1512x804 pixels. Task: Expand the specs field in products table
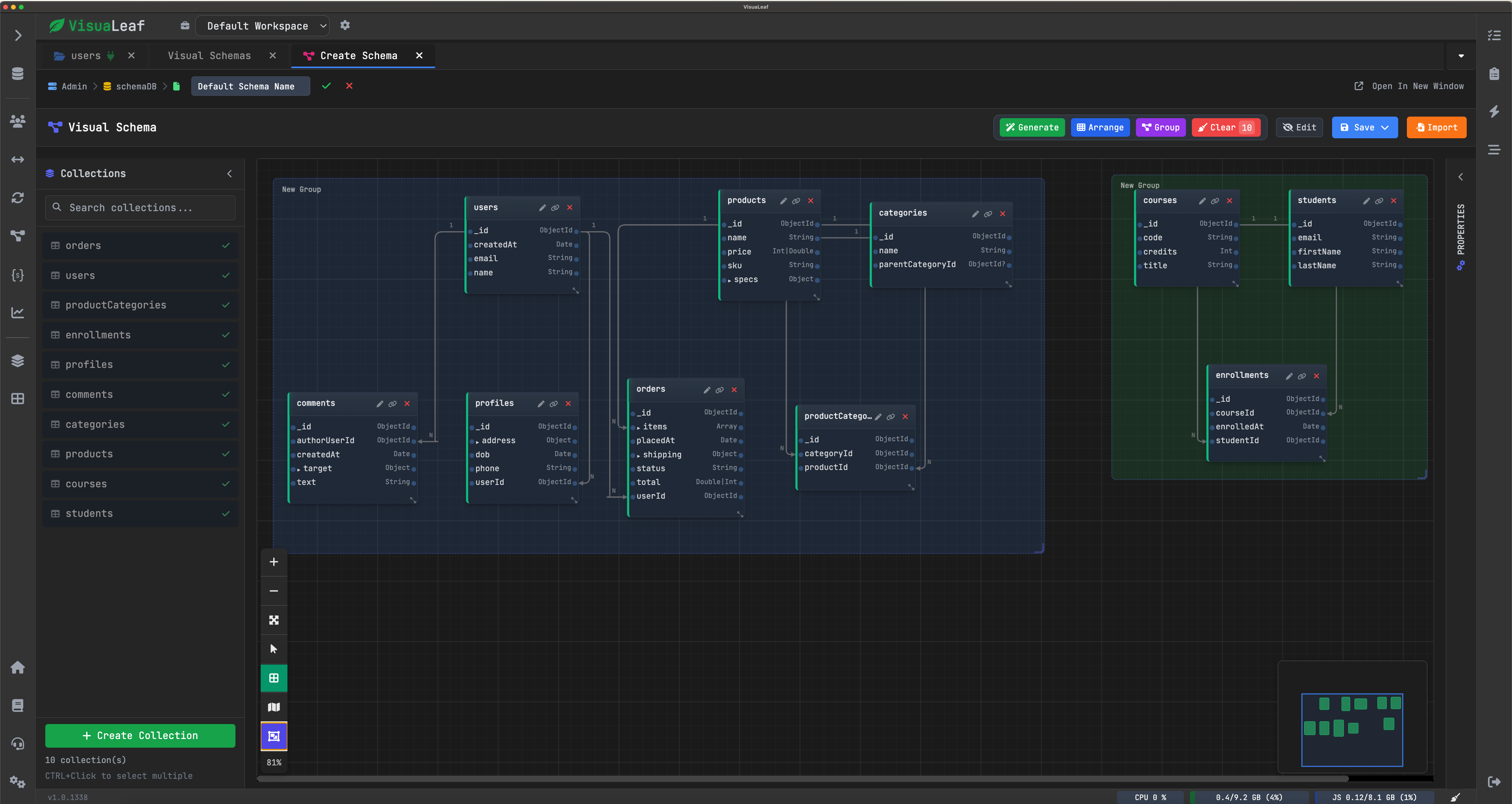(x=729, y=280)
